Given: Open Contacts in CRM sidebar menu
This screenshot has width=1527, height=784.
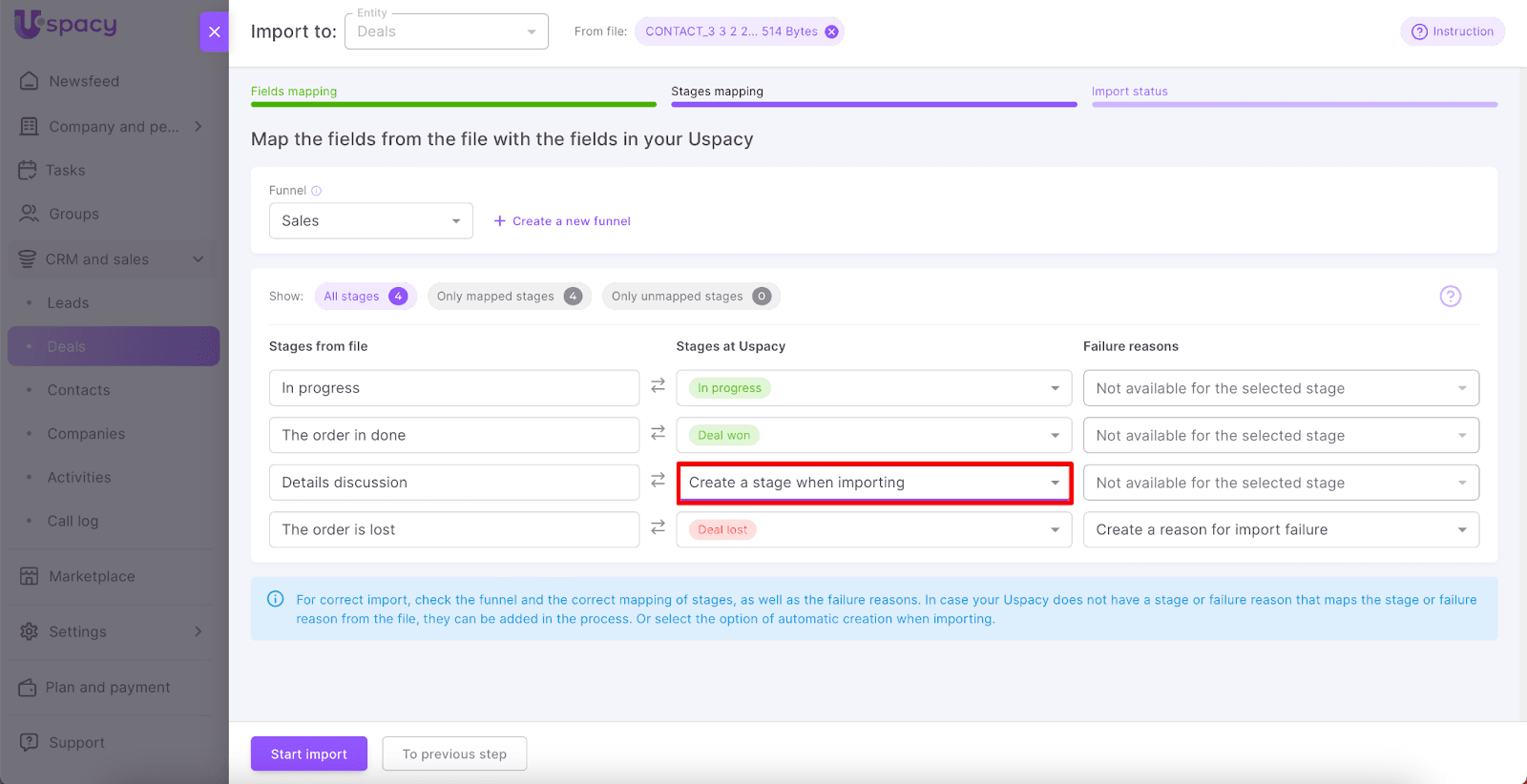Looking at the screenshot, I should tap(78, 390).
